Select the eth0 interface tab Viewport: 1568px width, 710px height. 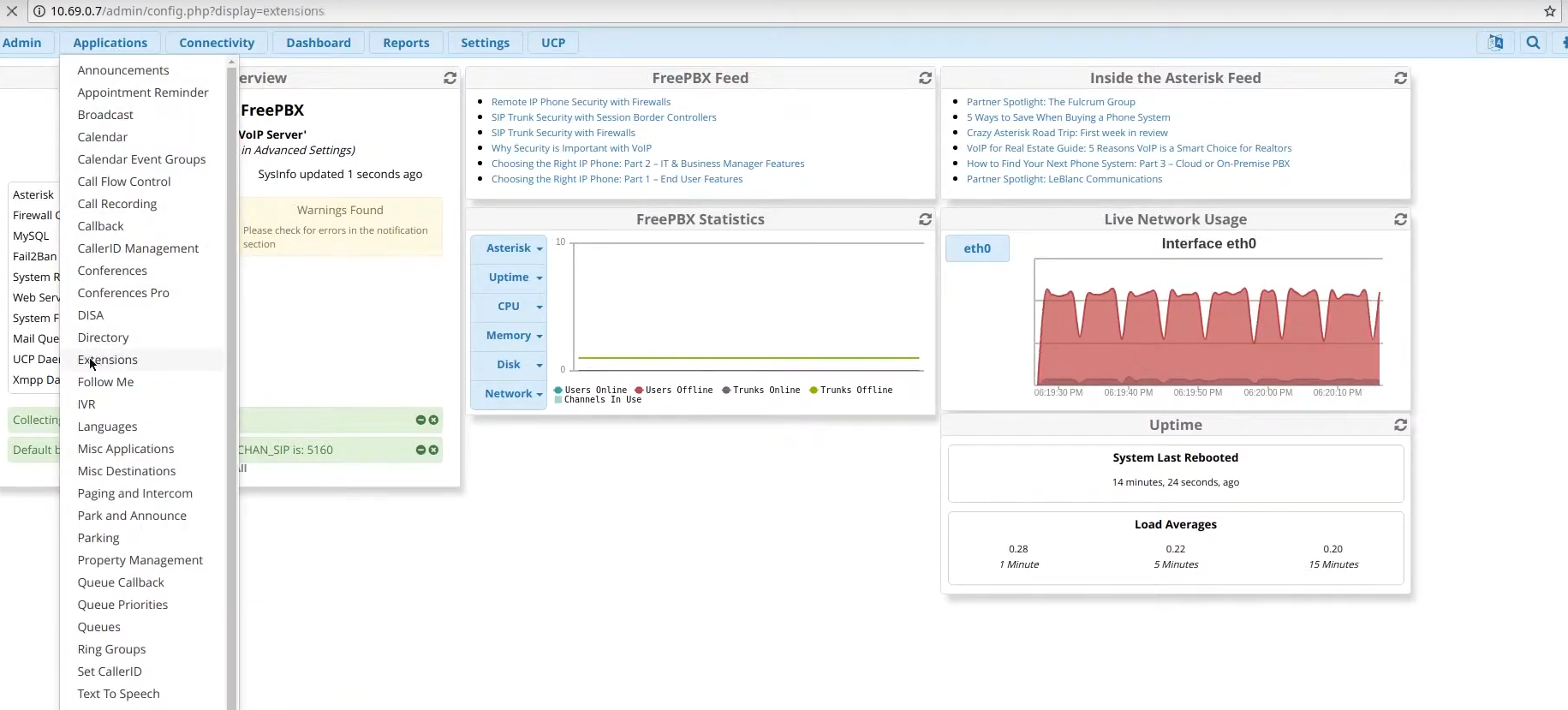pos(977,248)
